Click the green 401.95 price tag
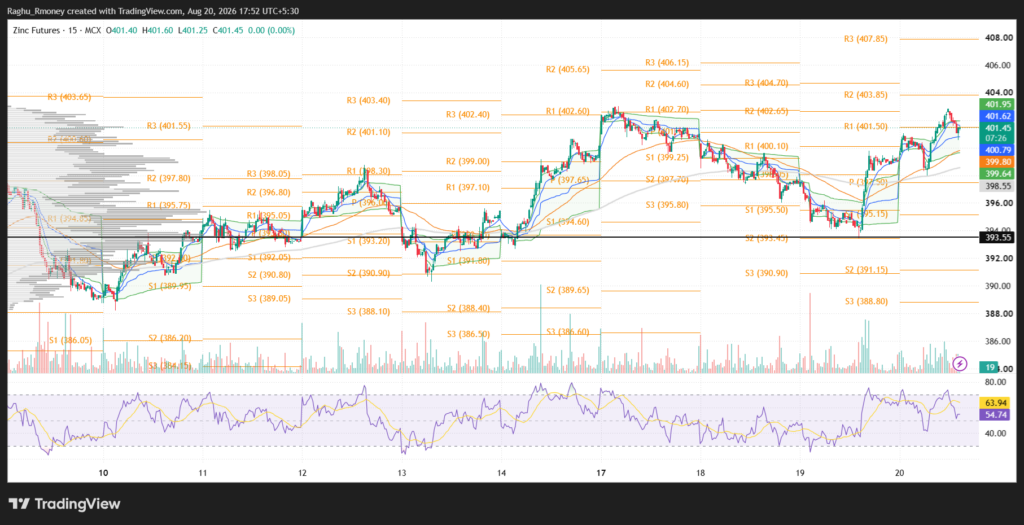Screen dimensions: 1024x525 [998, 104]
